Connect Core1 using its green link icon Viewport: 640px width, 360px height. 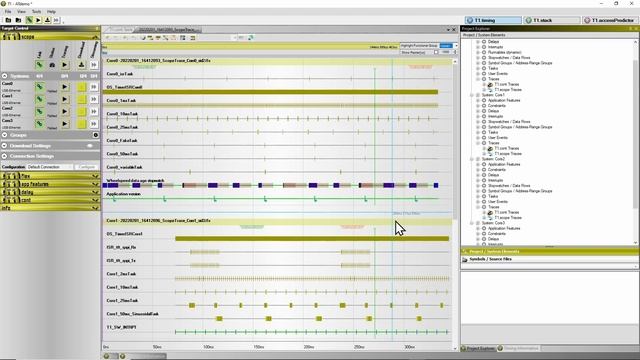pos(40,99)
